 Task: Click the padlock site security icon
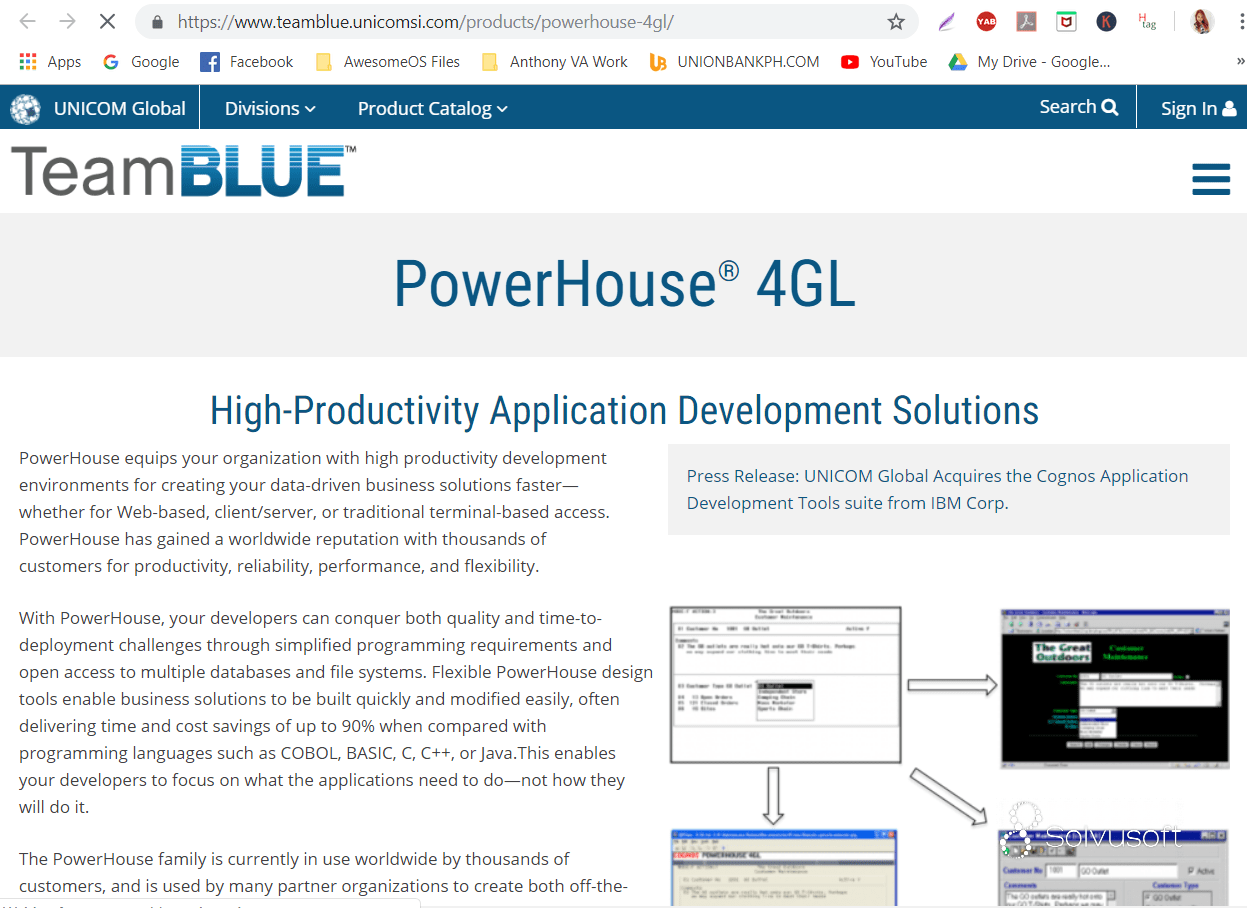tap(156, 22)
